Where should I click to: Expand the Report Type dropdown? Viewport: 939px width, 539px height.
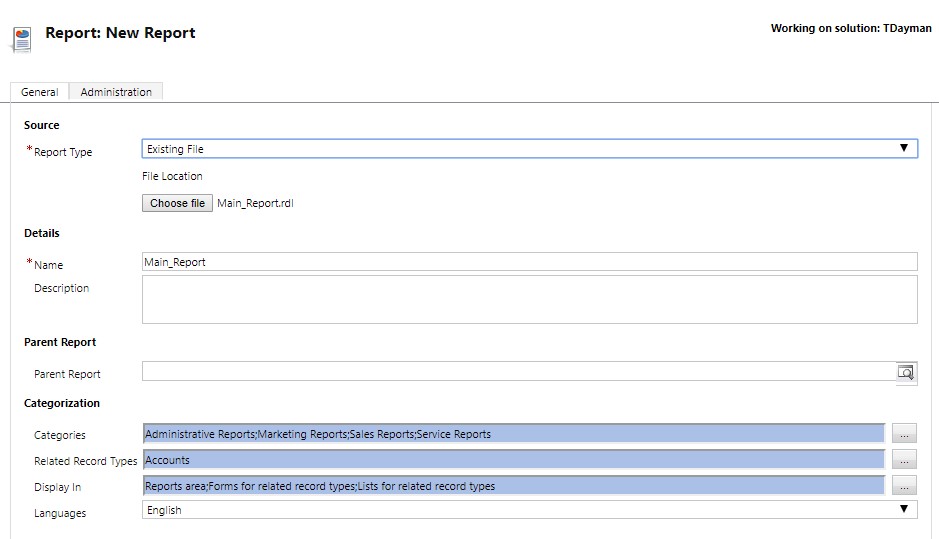click(529, 149)
